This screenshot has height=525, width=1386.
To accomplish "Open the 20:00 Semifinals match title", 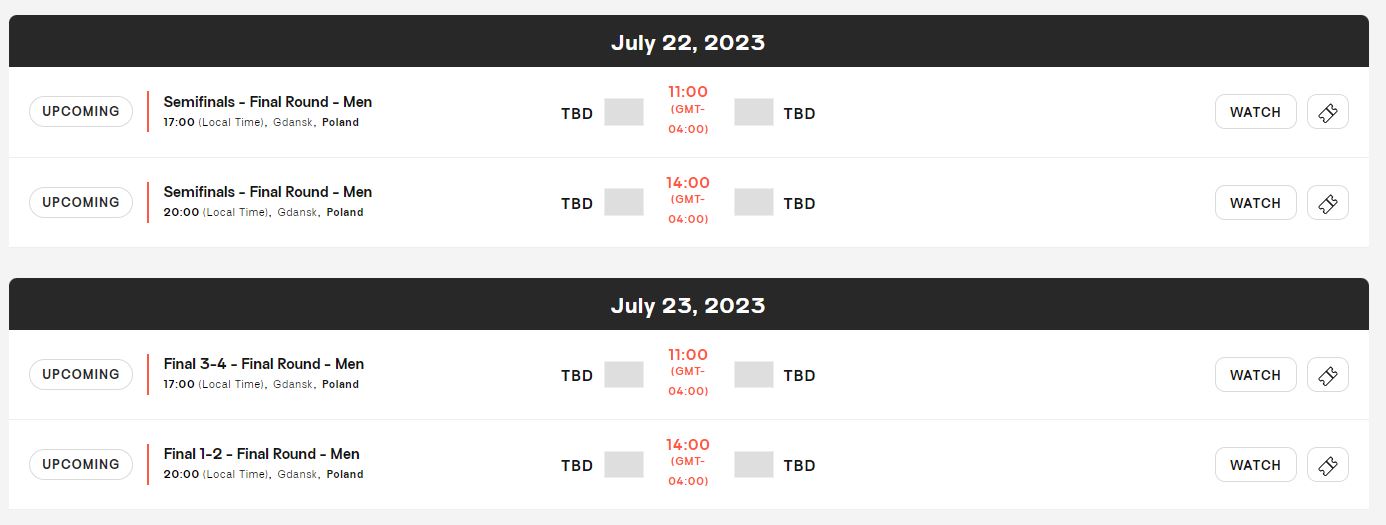I will pos(268,192).
